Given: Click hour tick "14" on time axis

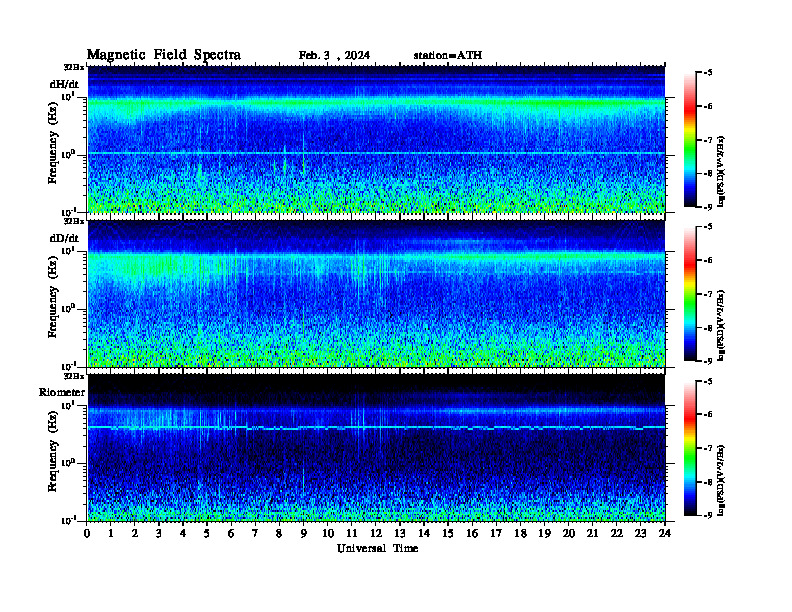Looking at the screenshot, I should click(424, 534).
